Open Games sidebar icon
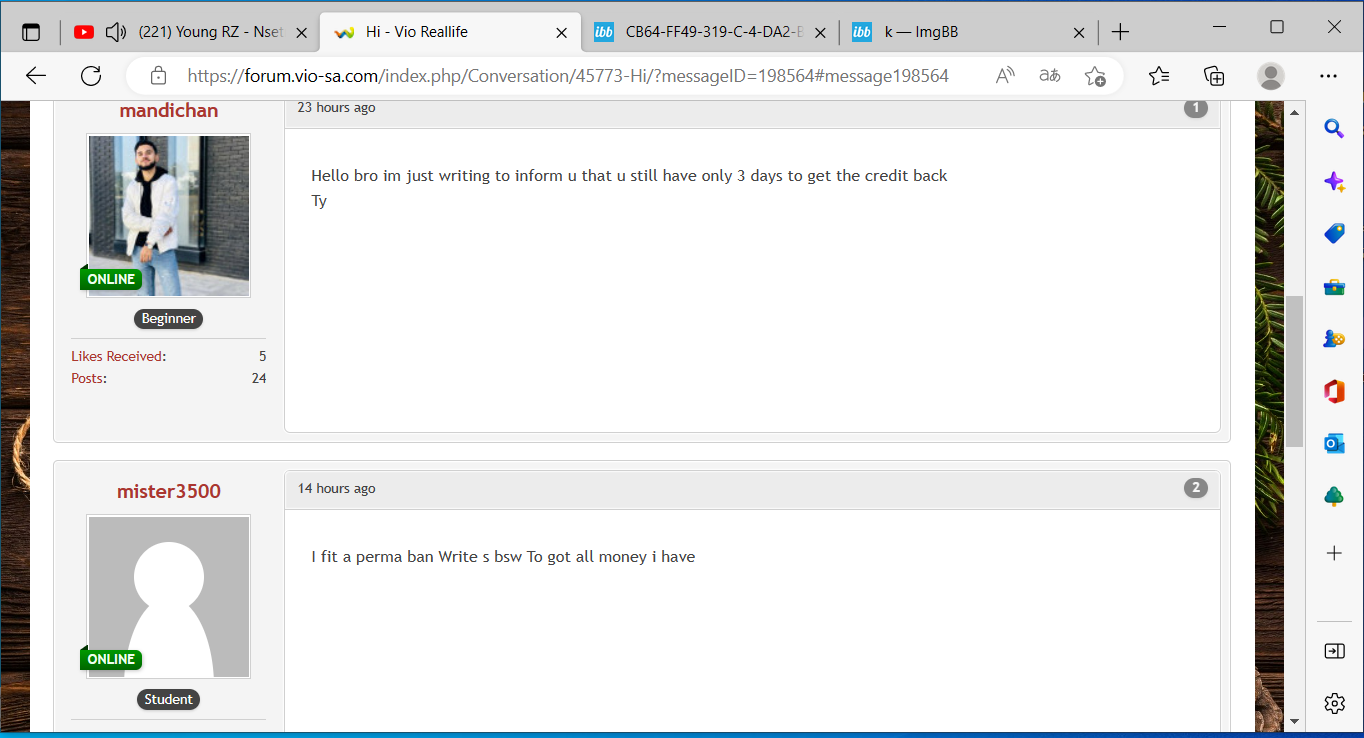 1334,339
